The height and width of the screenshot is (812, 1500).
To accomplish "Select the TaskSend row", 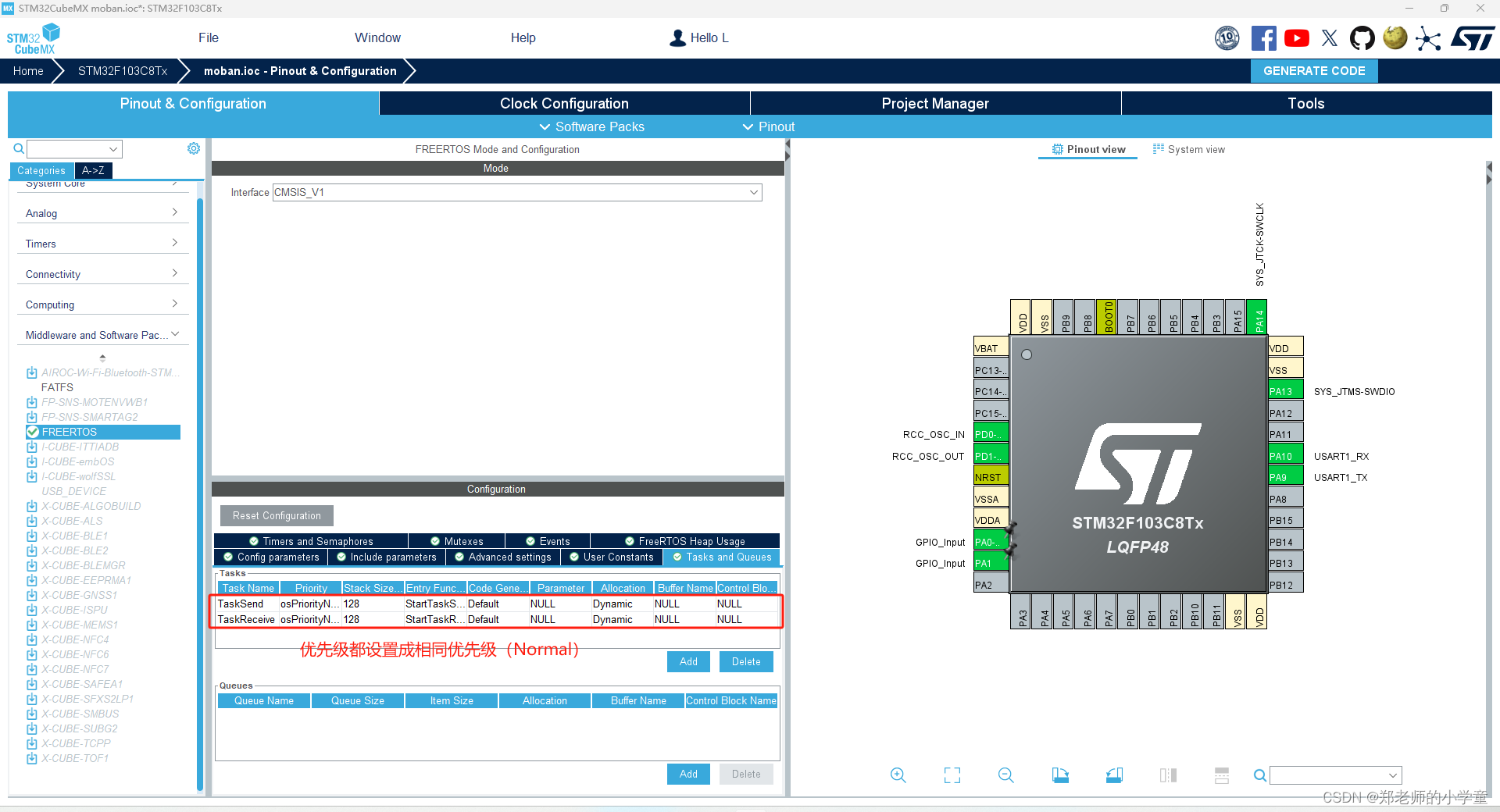I will coord(497,604).
